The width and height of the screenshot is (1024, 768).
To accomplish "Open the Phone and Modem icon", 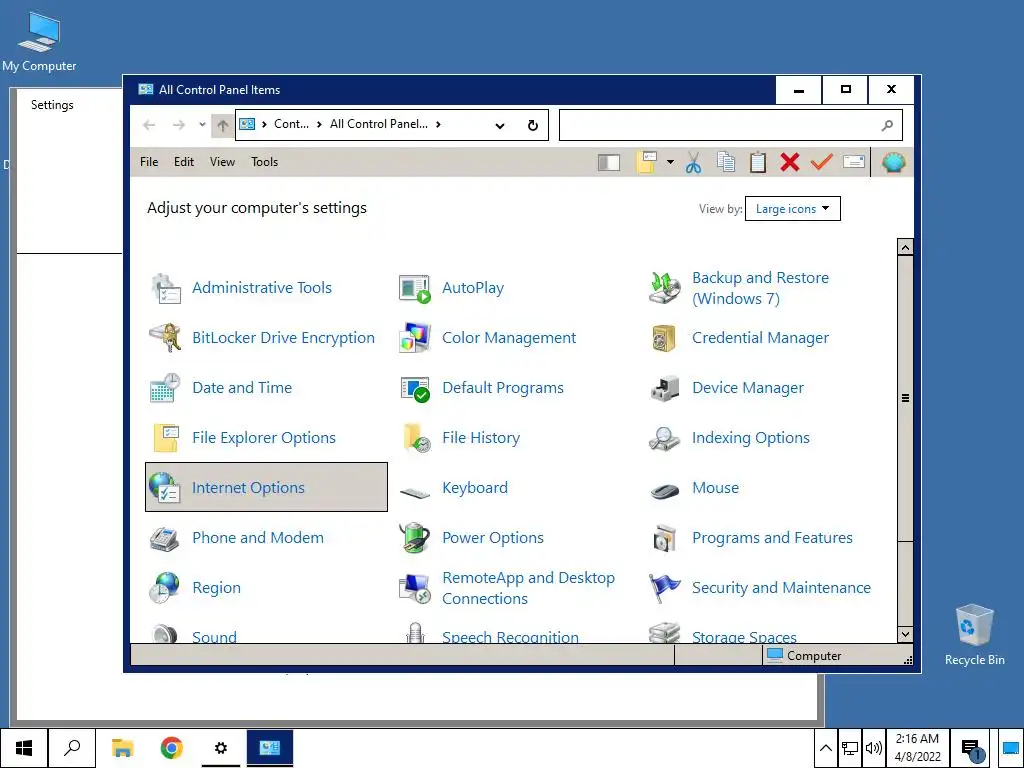I will tap(165, 538).
